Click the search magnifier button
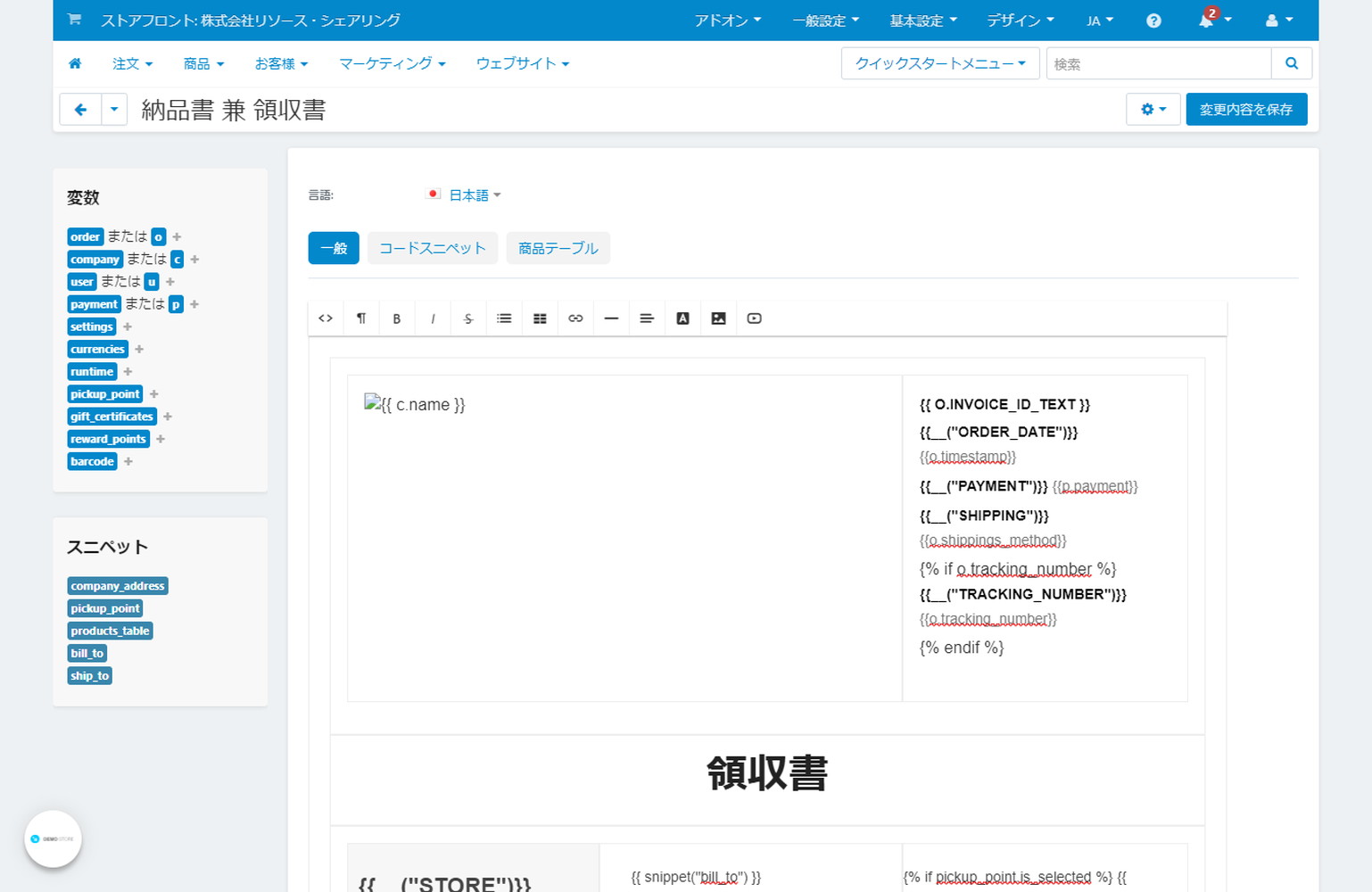 coord(1291,63)
